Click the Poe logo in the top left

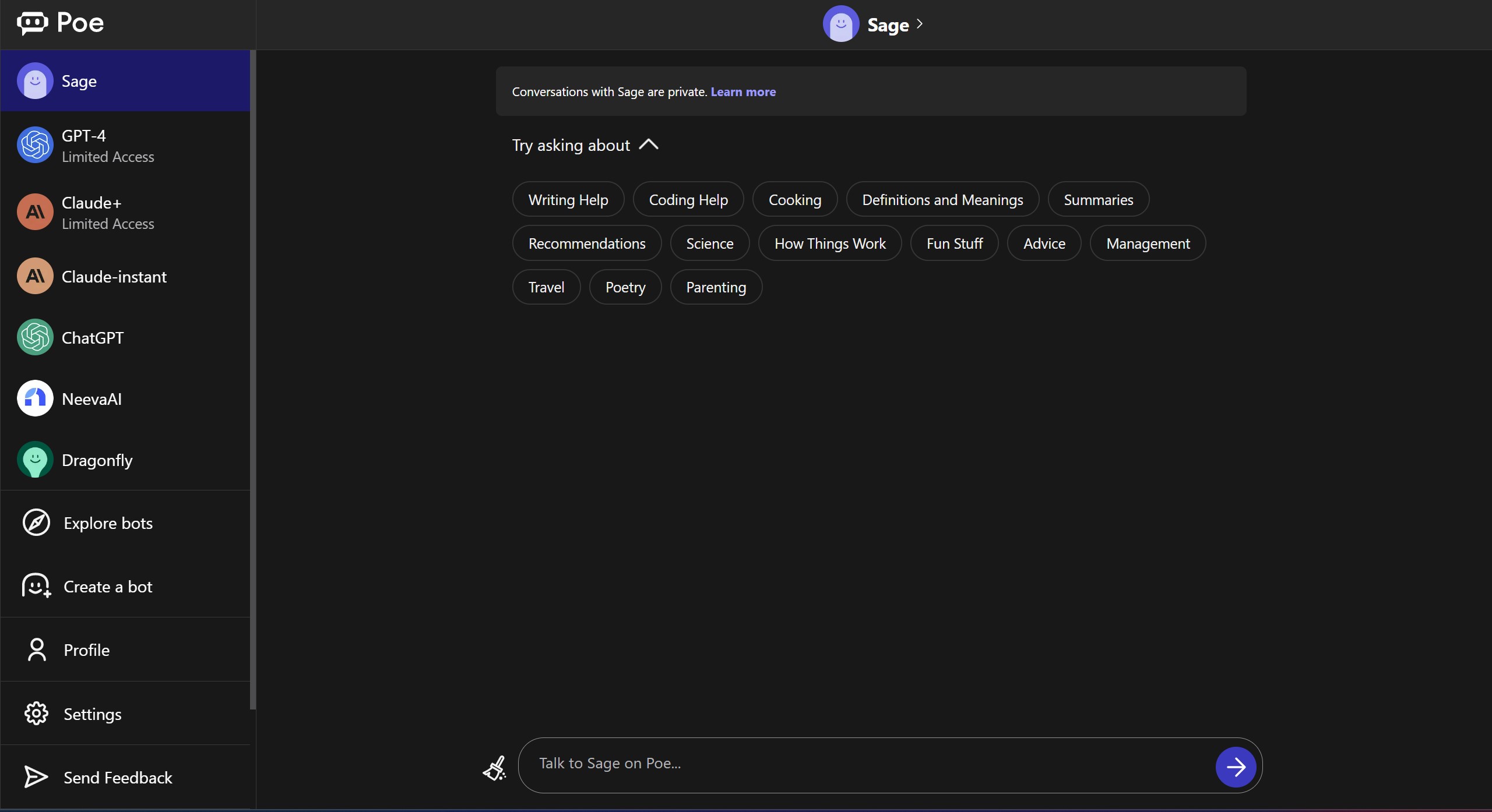pos(61,23)
